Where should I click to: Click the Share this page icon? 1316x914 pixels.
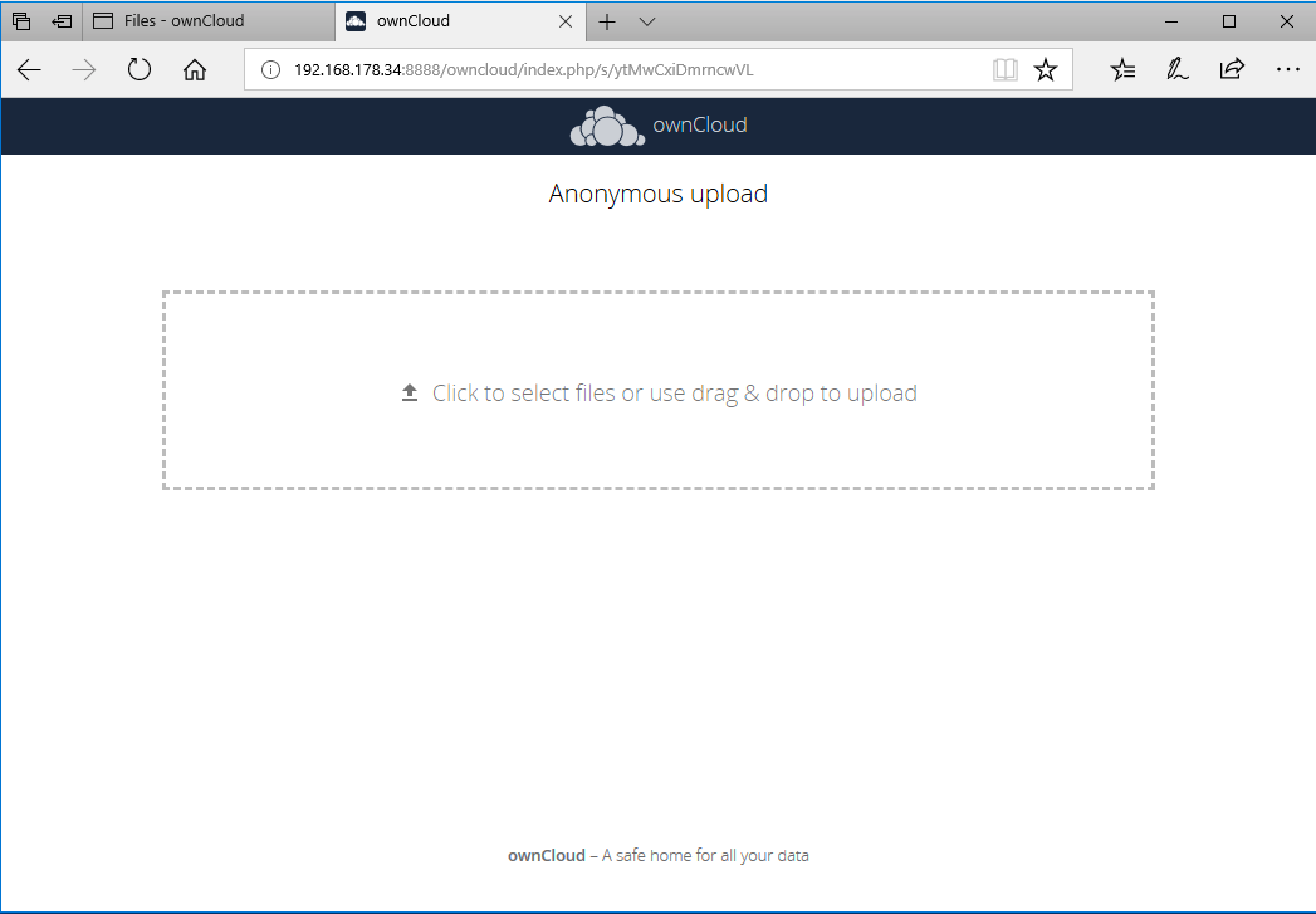[x=1232, y=69]
